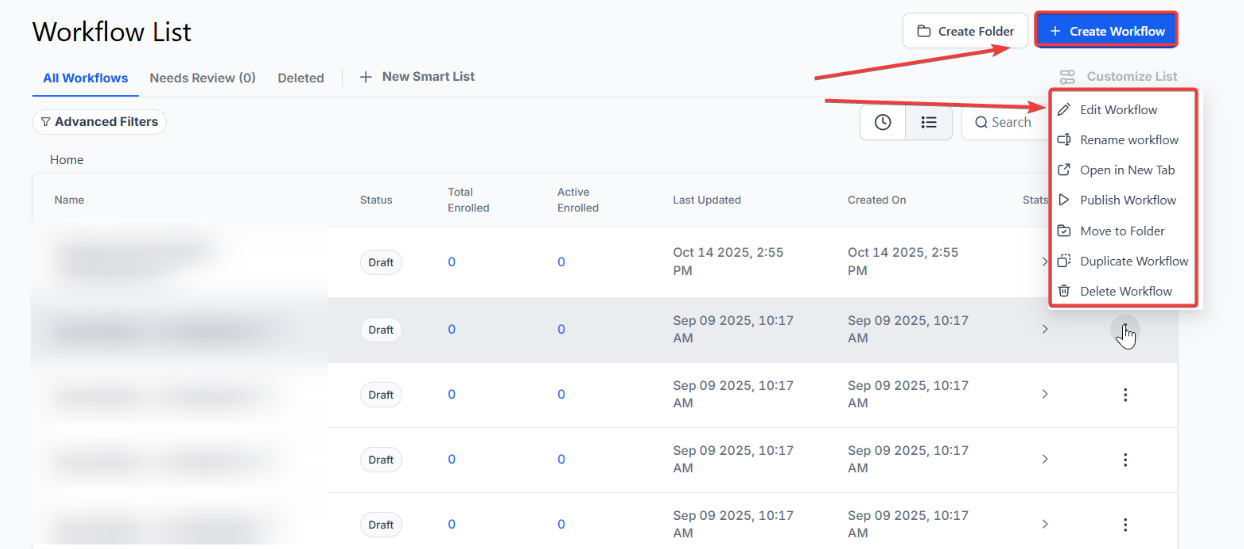Screen dimensions: 1244x549
Task: Select Open in New Tab option
Action: coord(1127,170)
